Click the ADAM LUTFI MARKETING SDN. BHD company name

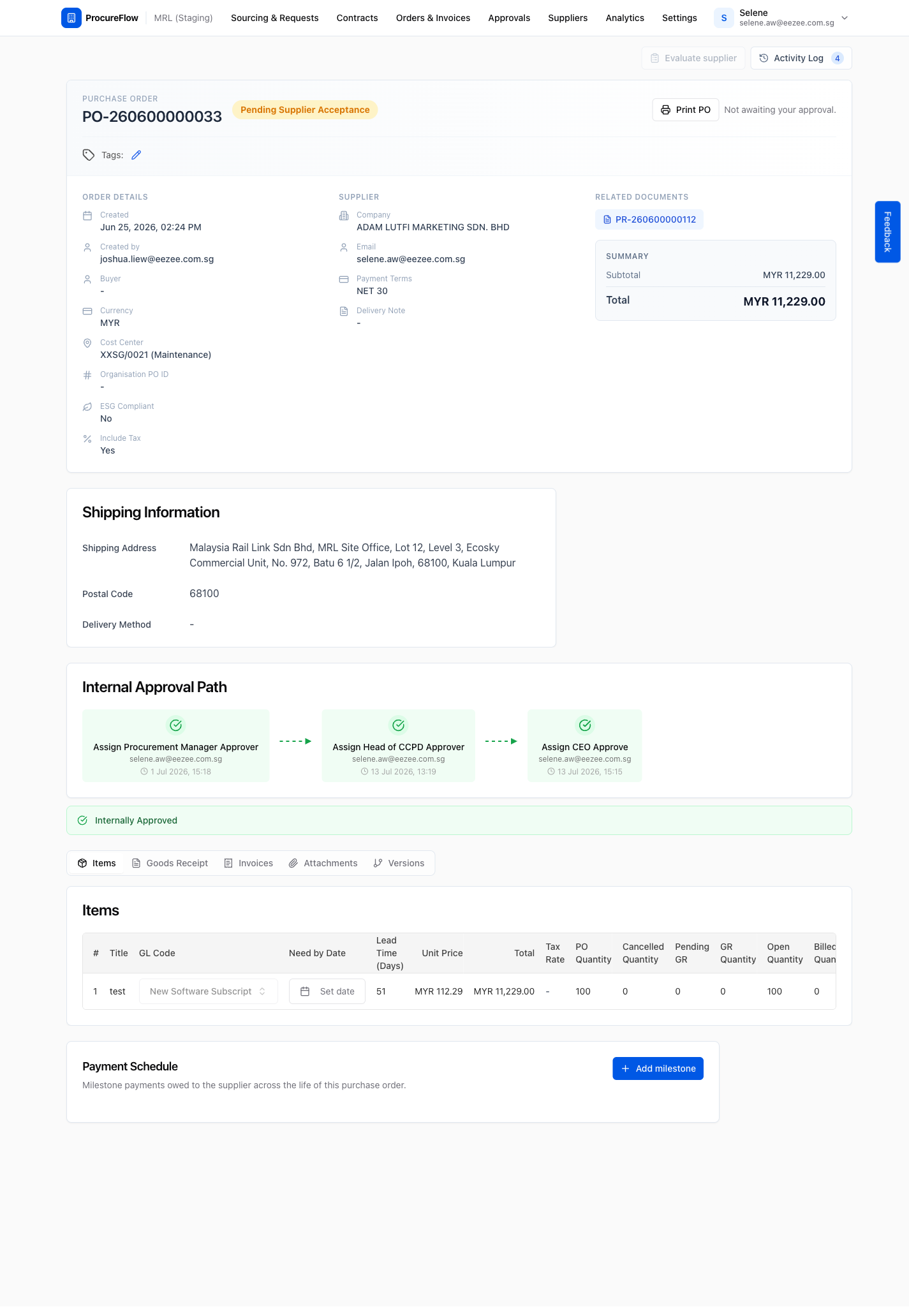pyautogui.click(x=433, y=227)
